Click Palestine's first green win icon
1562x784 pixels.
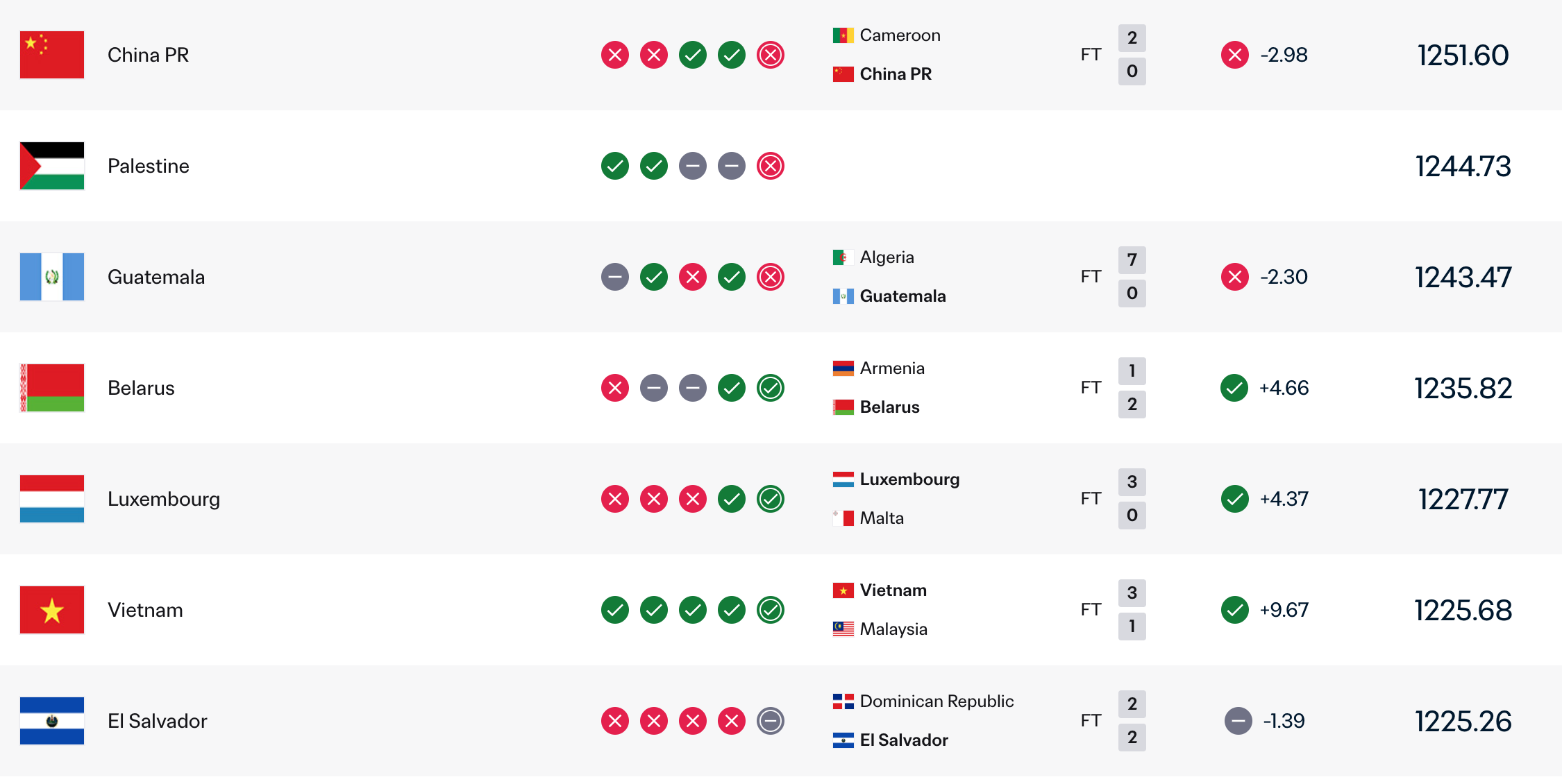[615, 166]
